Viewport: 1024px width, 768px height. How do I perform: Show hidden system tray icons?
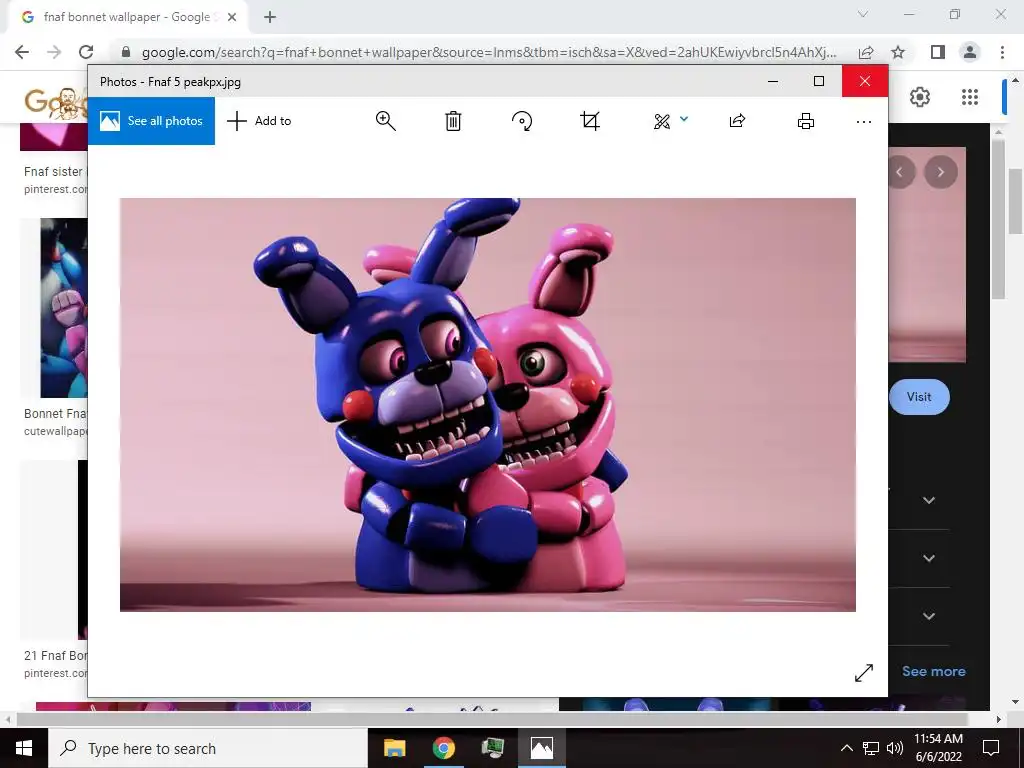point(846,748)
